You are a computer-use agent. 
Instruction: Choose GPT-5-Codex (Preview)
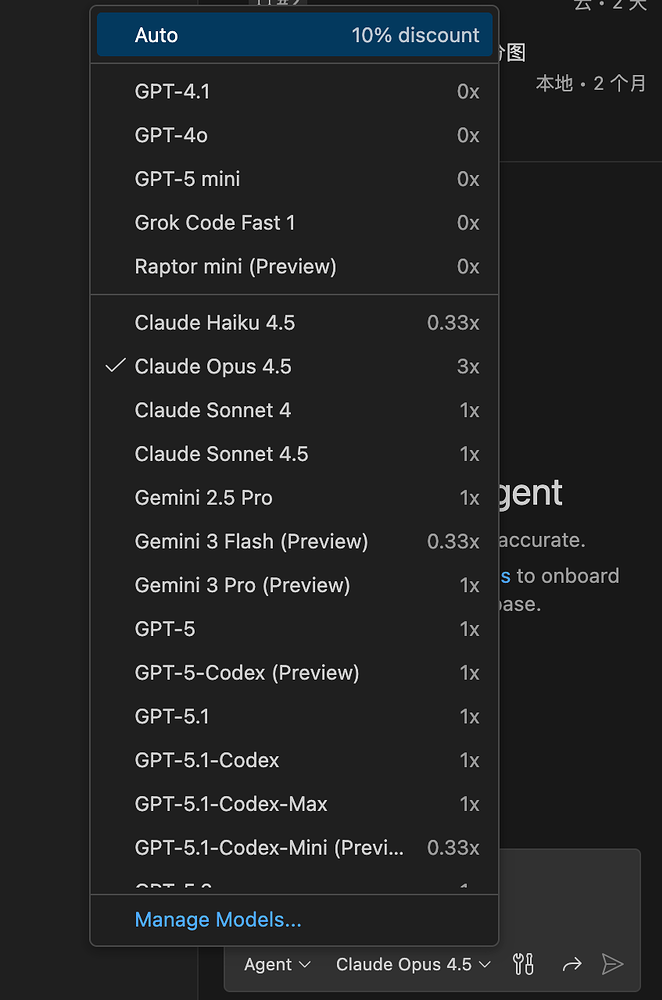pyautogui.click(x=294, y=673)
